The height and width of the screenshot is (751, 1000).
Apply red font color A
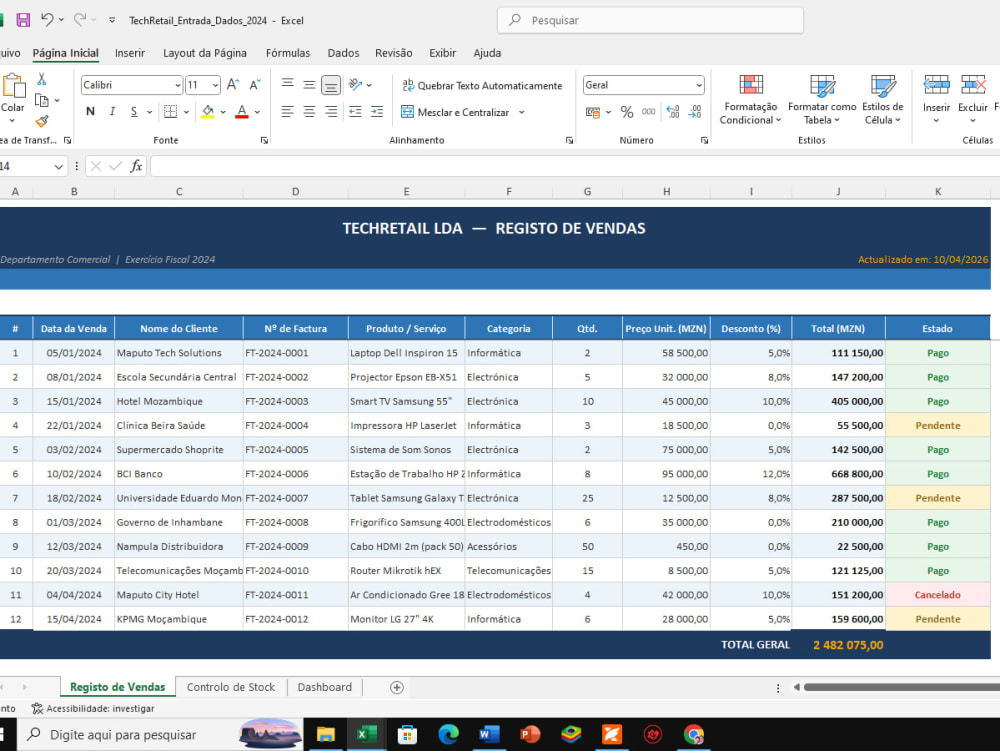[x=242, y=112]
